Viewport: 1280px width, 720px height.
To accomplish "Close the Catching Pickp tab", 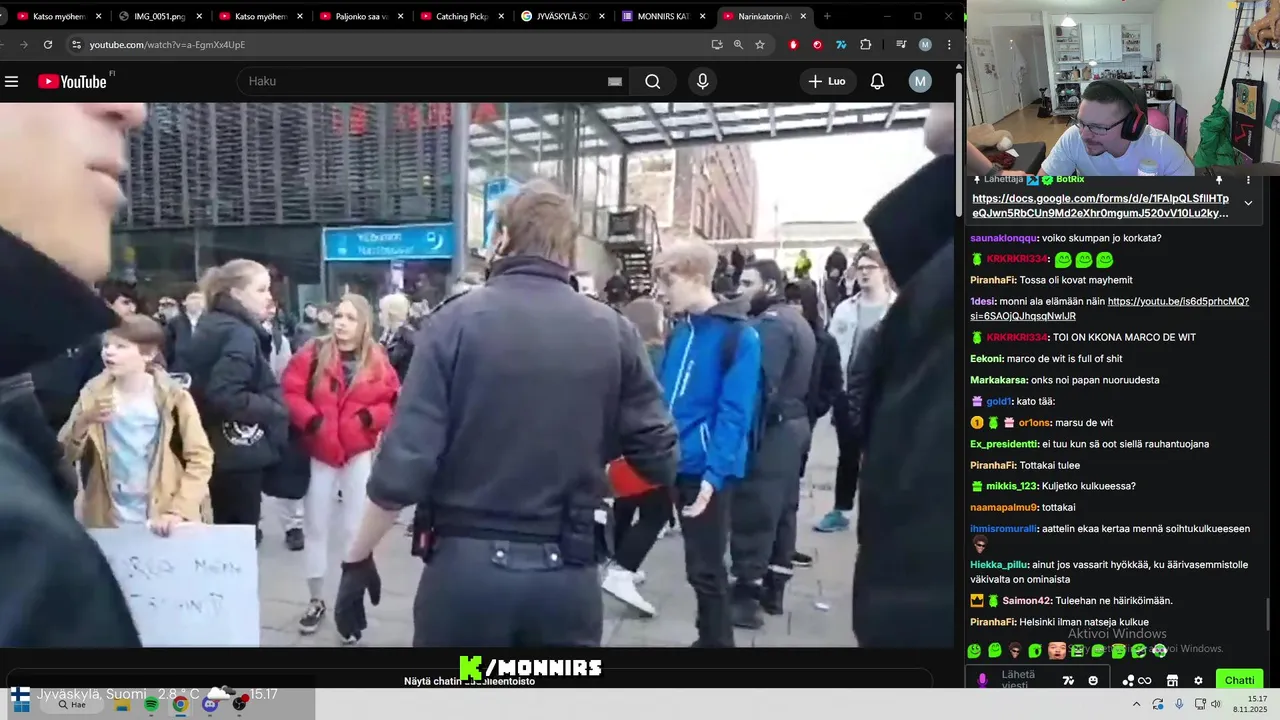I will [502, 16].
